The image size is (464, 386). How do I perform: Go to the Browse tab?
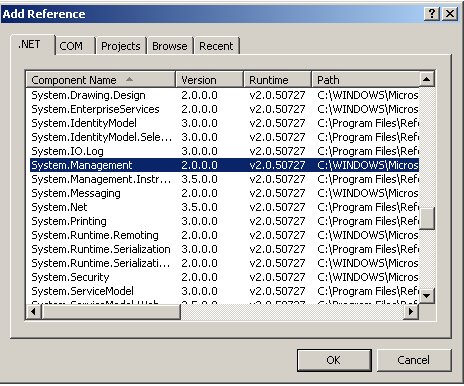(170, 46)
